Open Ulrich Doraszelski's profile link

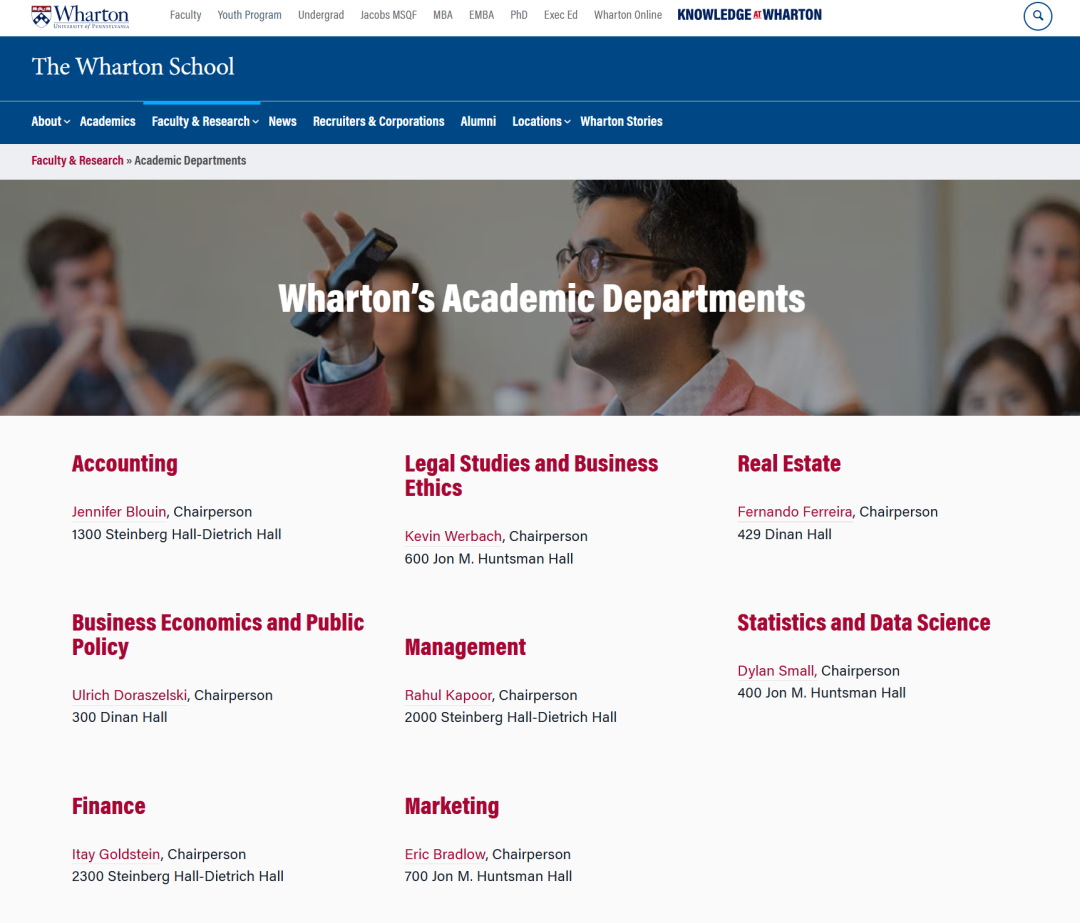click(x=129, y=696)
